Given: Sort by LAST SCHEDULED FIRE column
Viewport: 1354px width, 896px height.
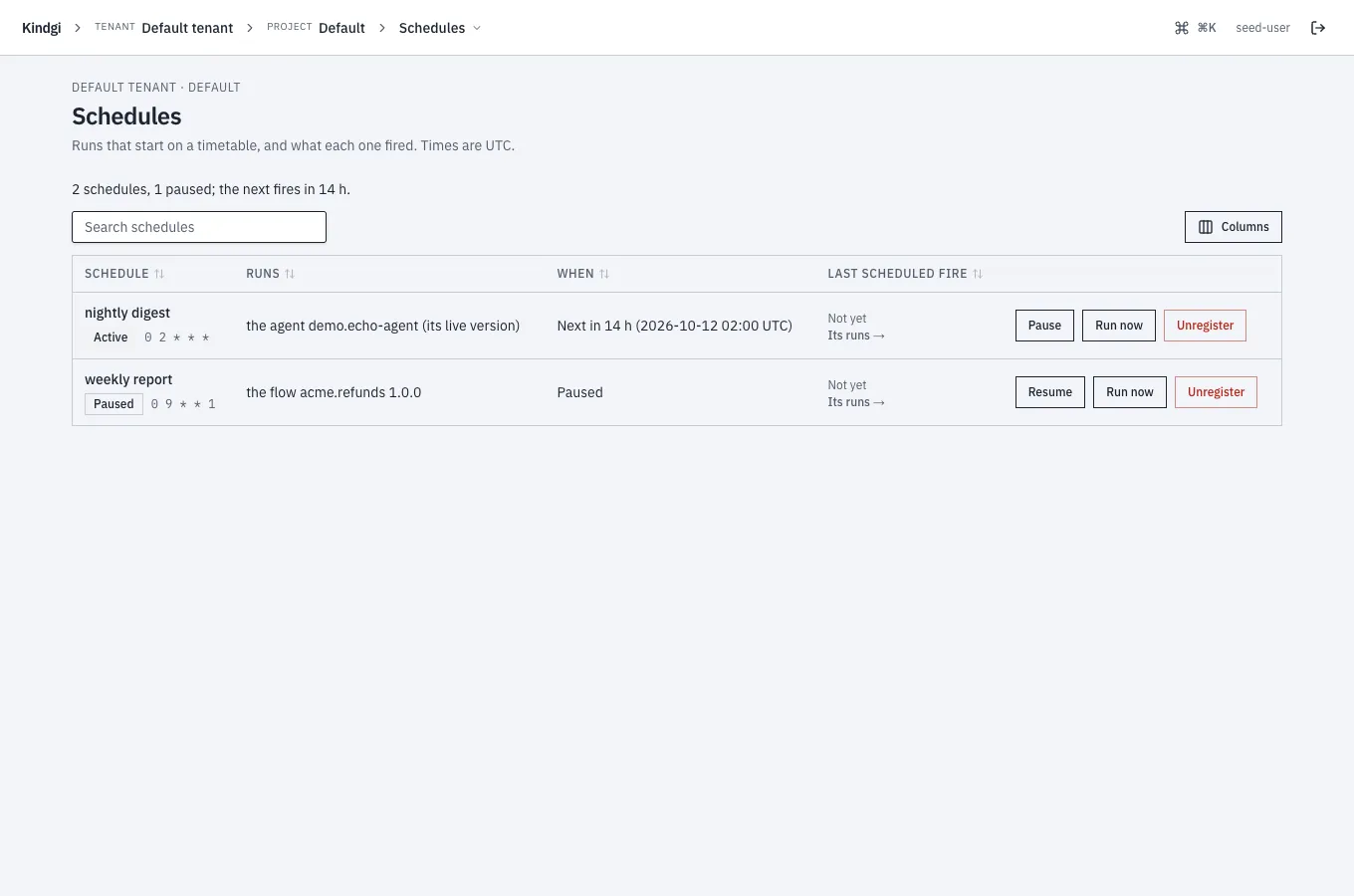Looking at the screenshot, I should pyautogui.click(x=905, y=274).
